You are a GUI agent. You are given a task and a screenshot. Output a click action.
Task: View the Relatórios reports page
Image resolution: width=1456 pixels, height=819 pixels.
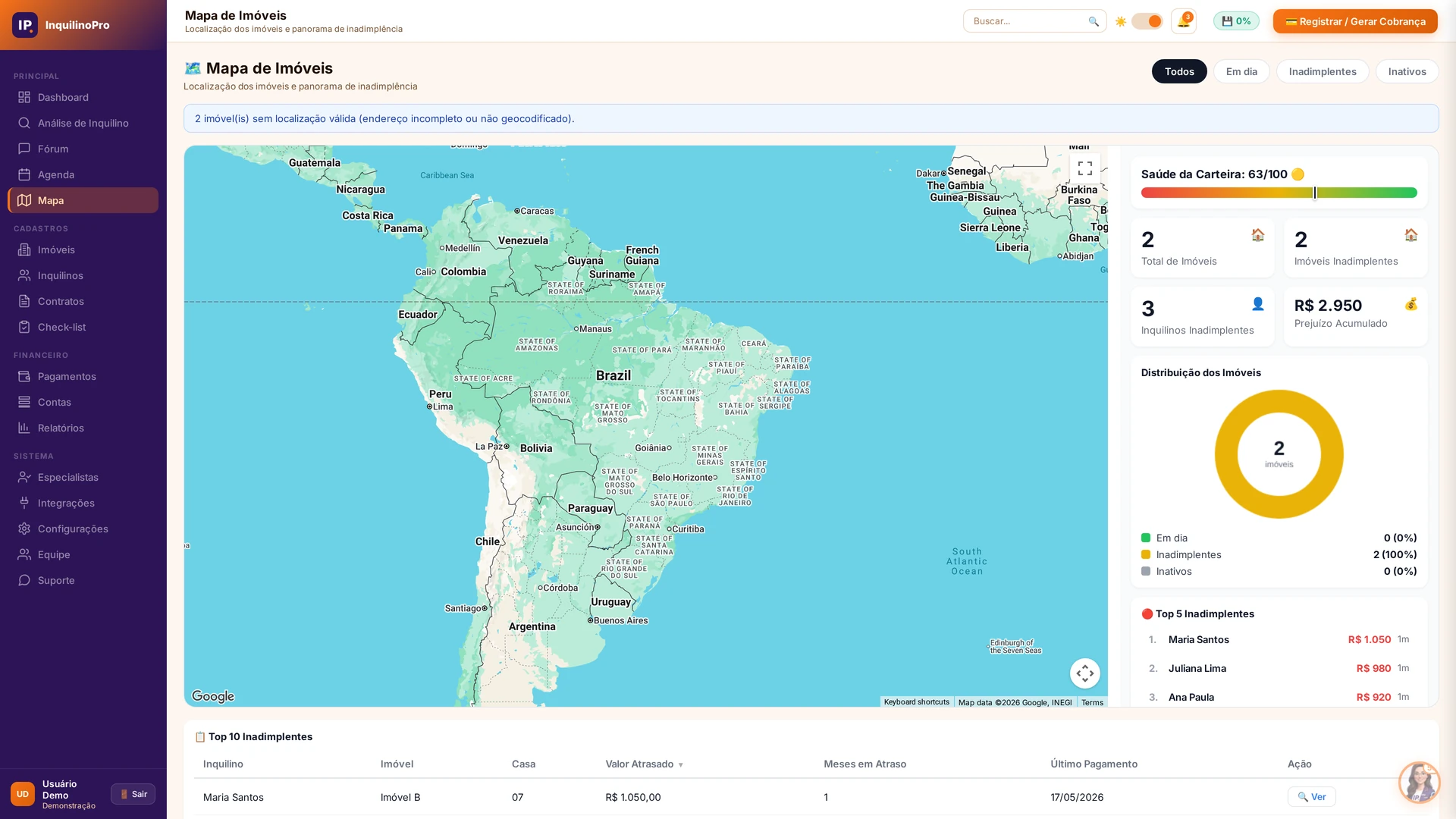[83, 428]
